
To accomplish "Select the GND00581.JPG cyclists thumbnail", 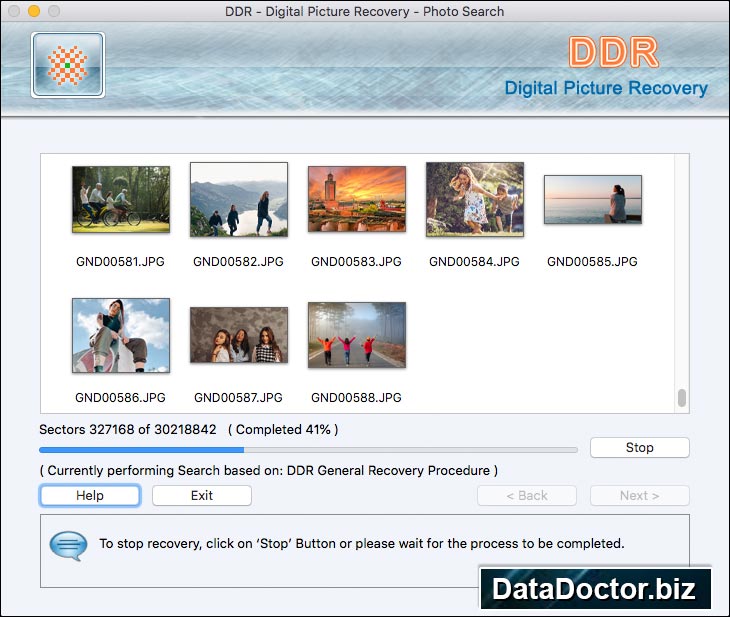I will click(x=121, y=200).
